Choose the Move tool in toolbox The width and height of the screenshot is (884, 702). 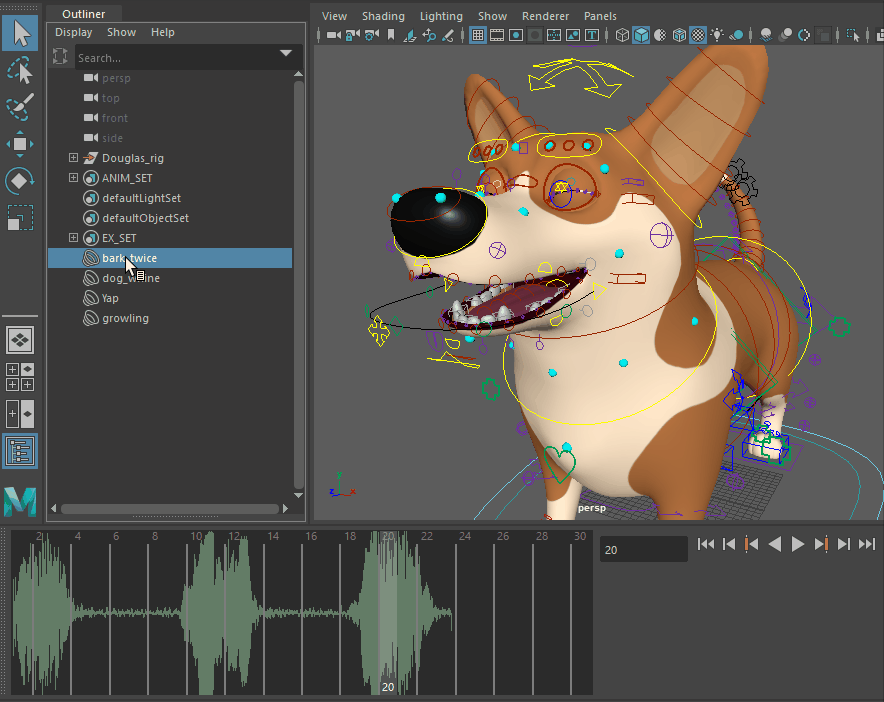pyautogui.click(x=20, y=144)
